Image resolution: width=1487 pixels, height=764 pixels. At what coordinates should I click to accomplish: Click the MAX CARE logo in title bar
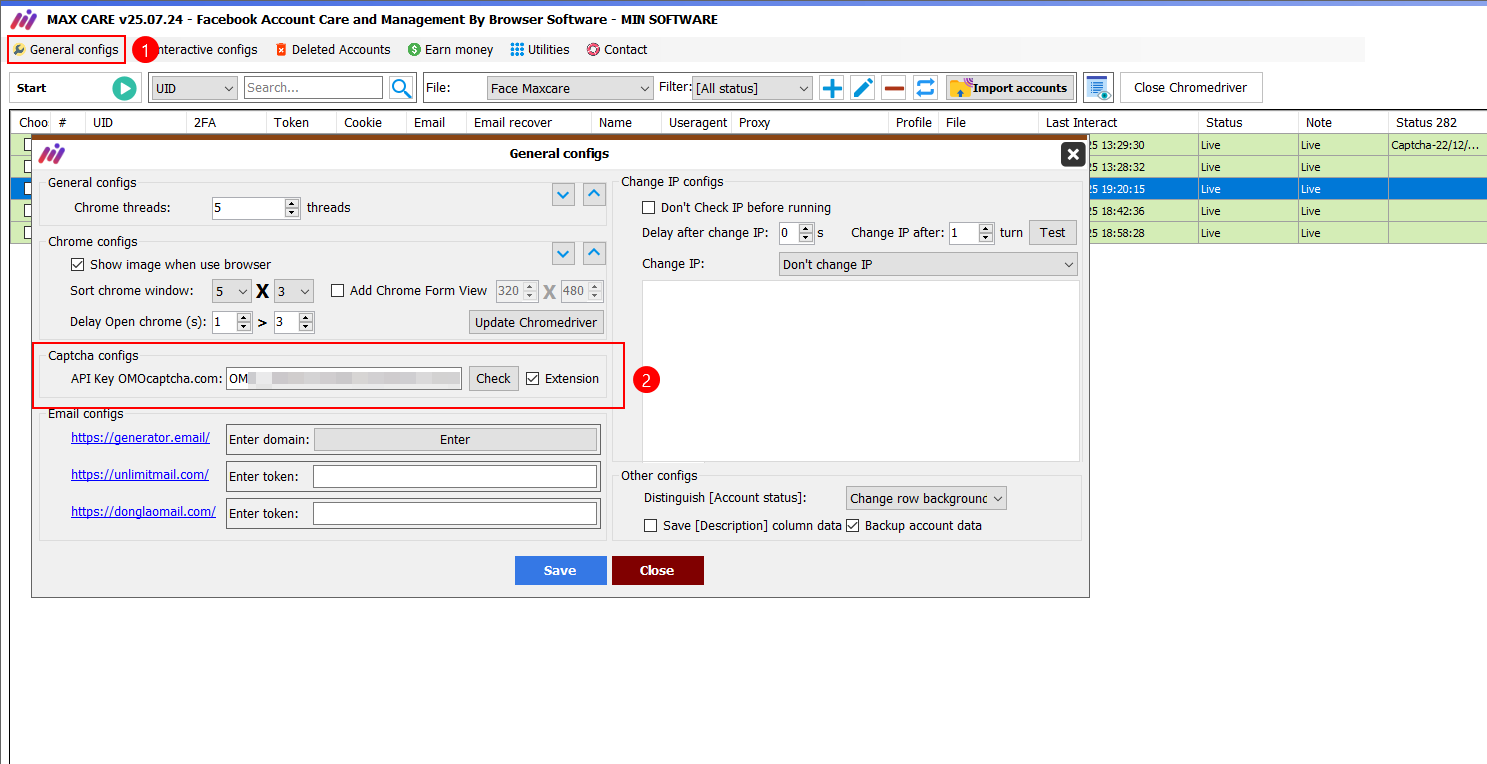pos(23,19)
